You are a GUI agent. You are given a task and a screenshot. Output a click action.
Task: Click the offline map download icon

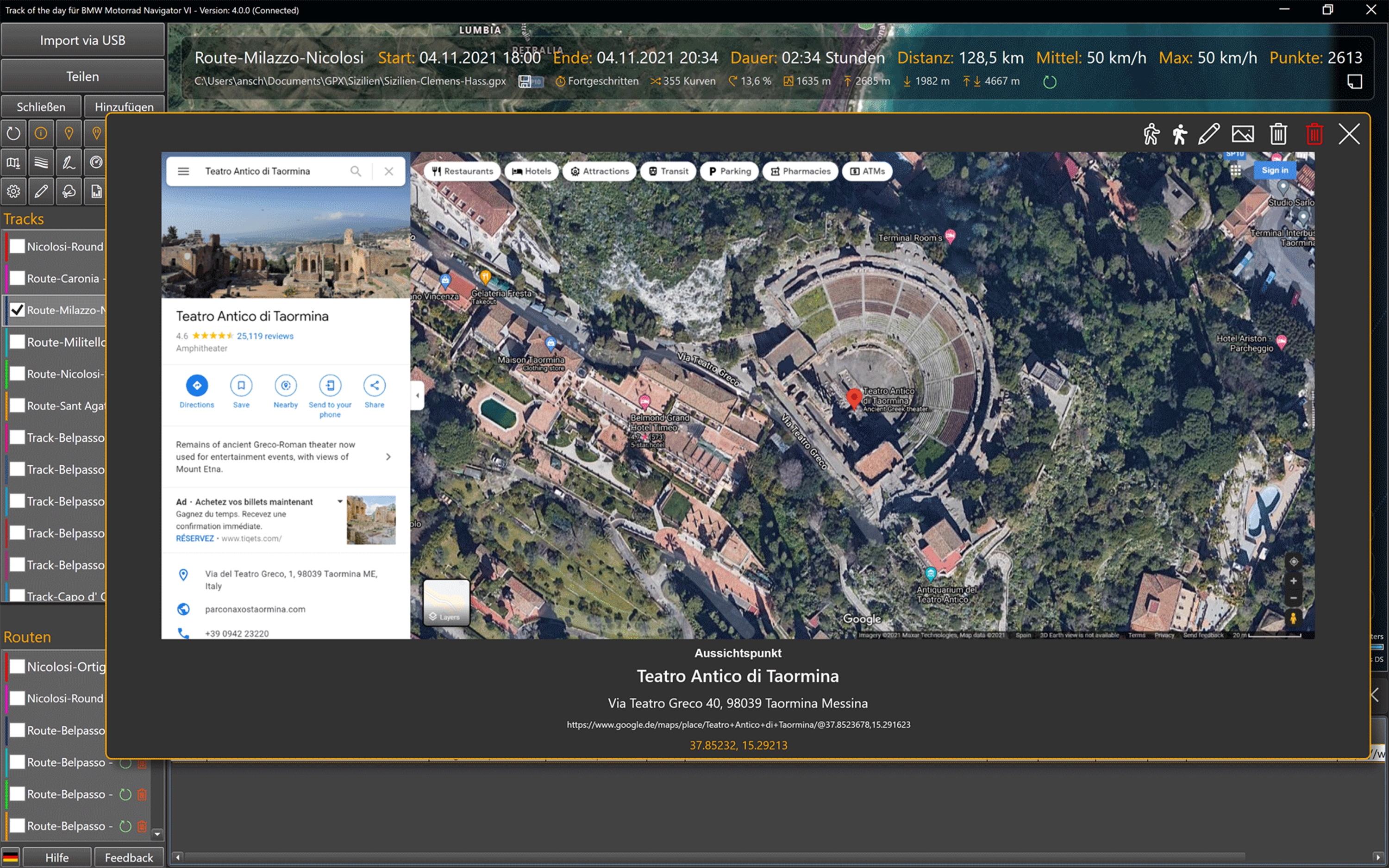(x=13, y=162)
